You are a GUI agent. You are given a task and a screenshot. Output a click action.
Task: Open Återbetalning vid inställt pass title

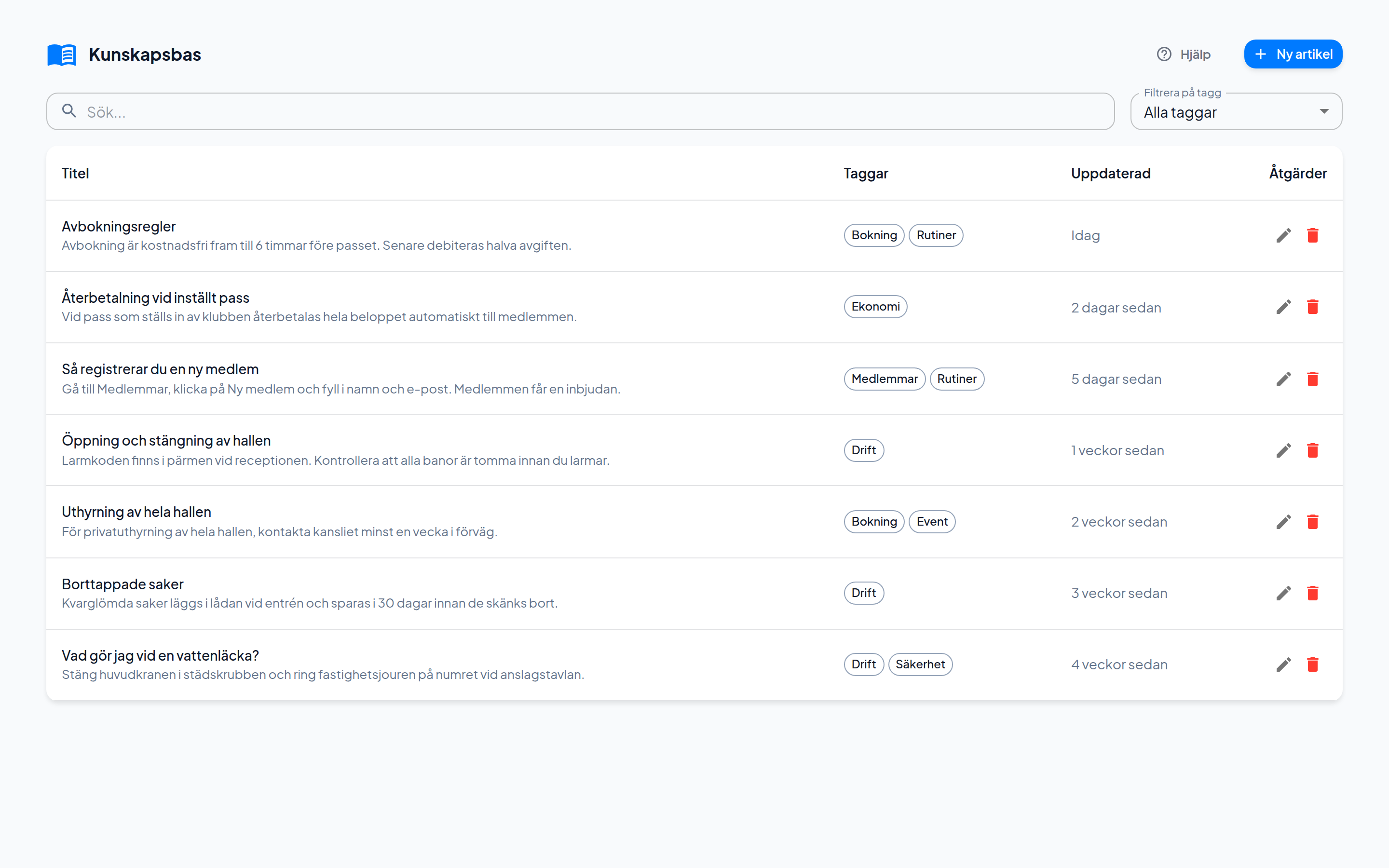156,298
